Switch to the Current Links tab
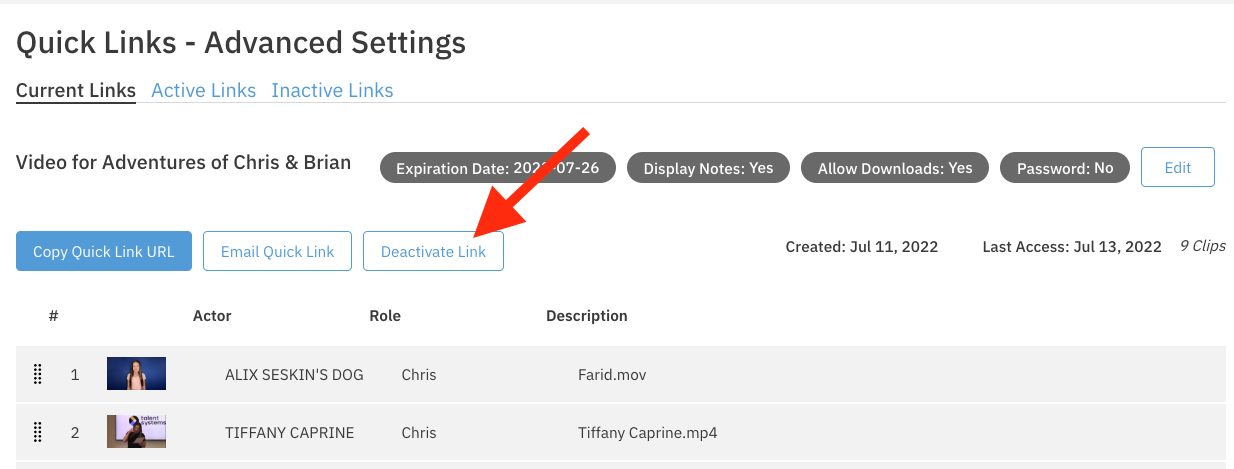Image resolution: width=1234 pixels, height=469 pixels. click(x=76, y=91)
